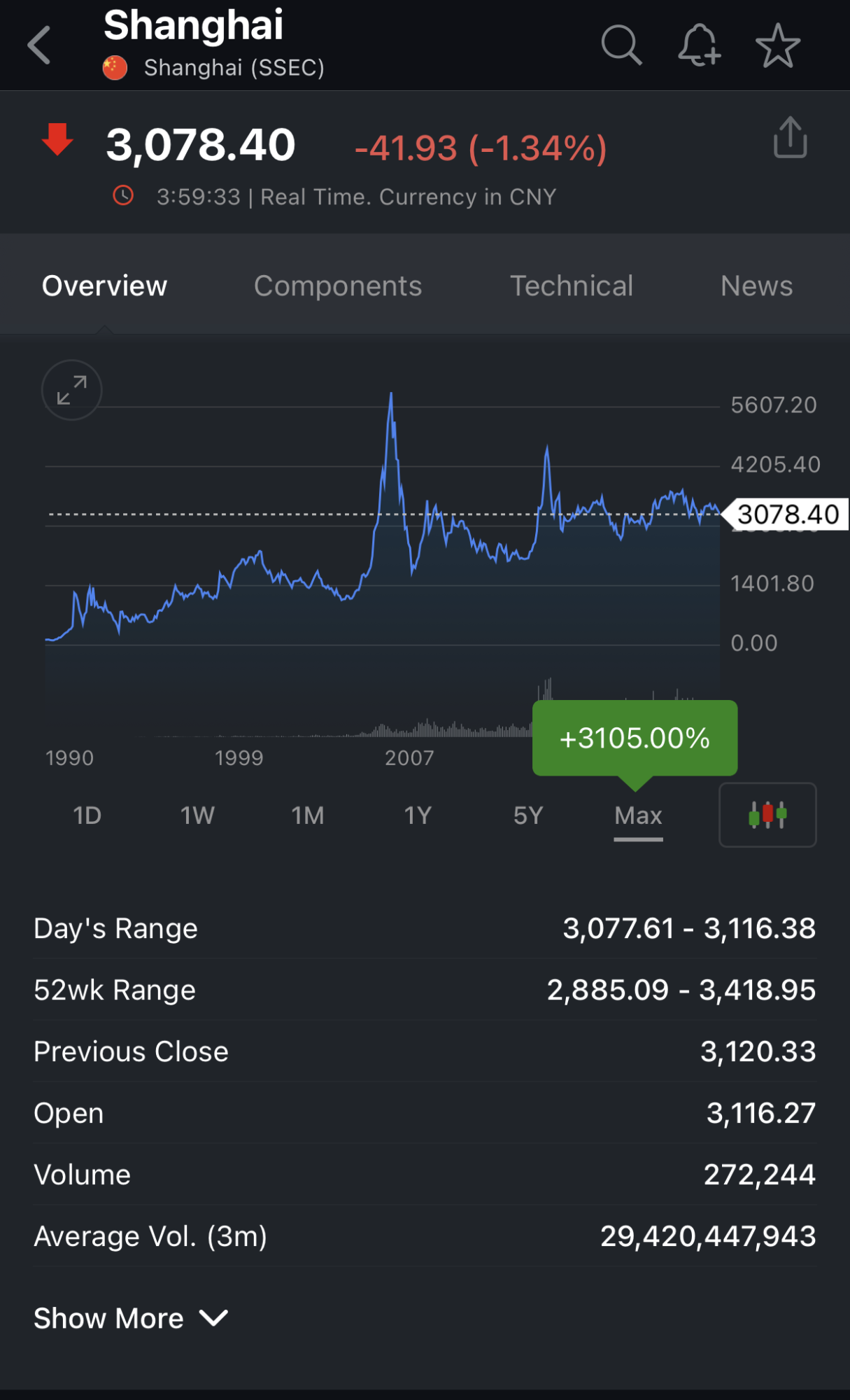Tap the 4205.40 axis label
This screenshot has height=1400, width=850.
pos(775,464)
